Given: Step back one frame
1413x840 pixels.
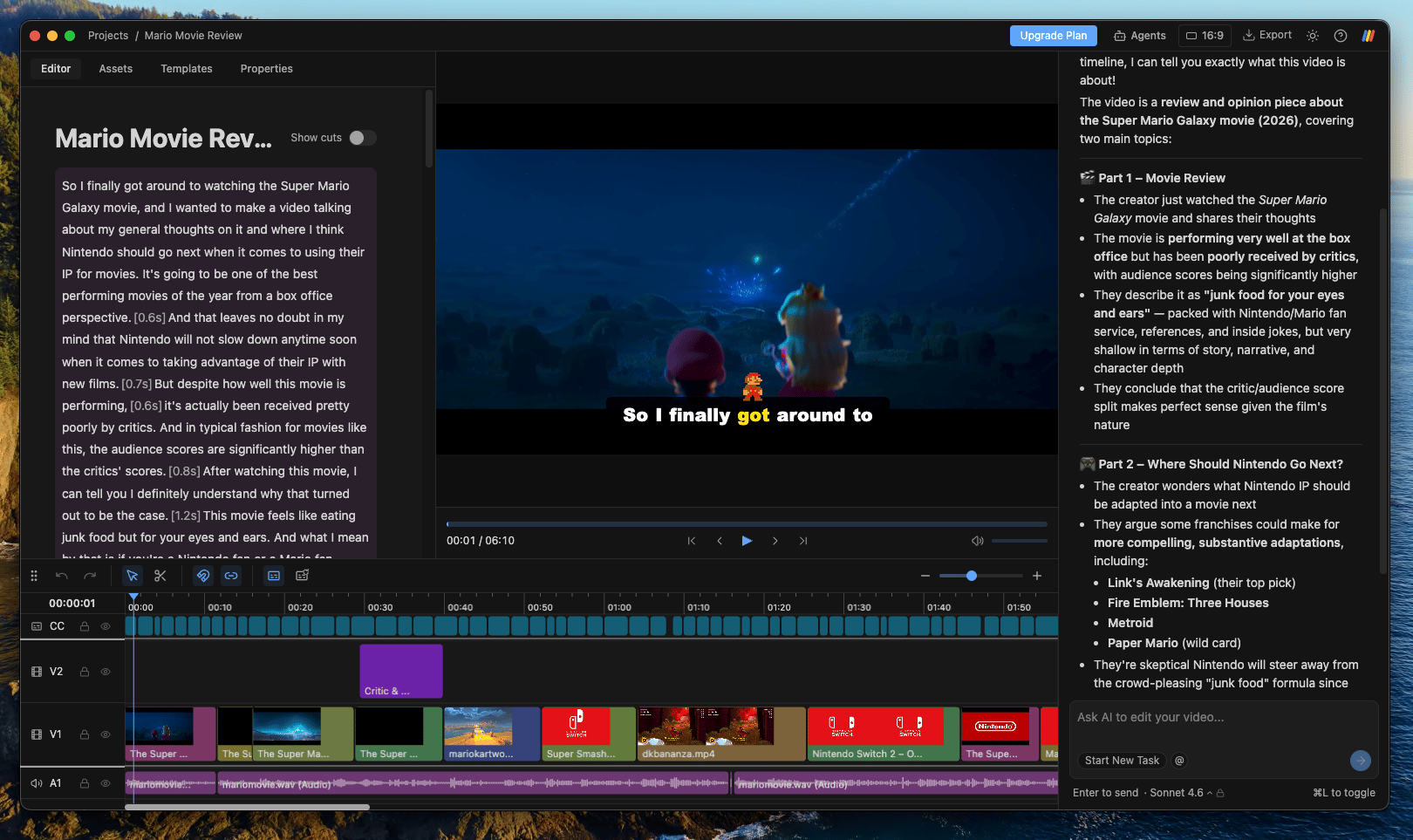Looking at the screenshot, I should 720,541.
